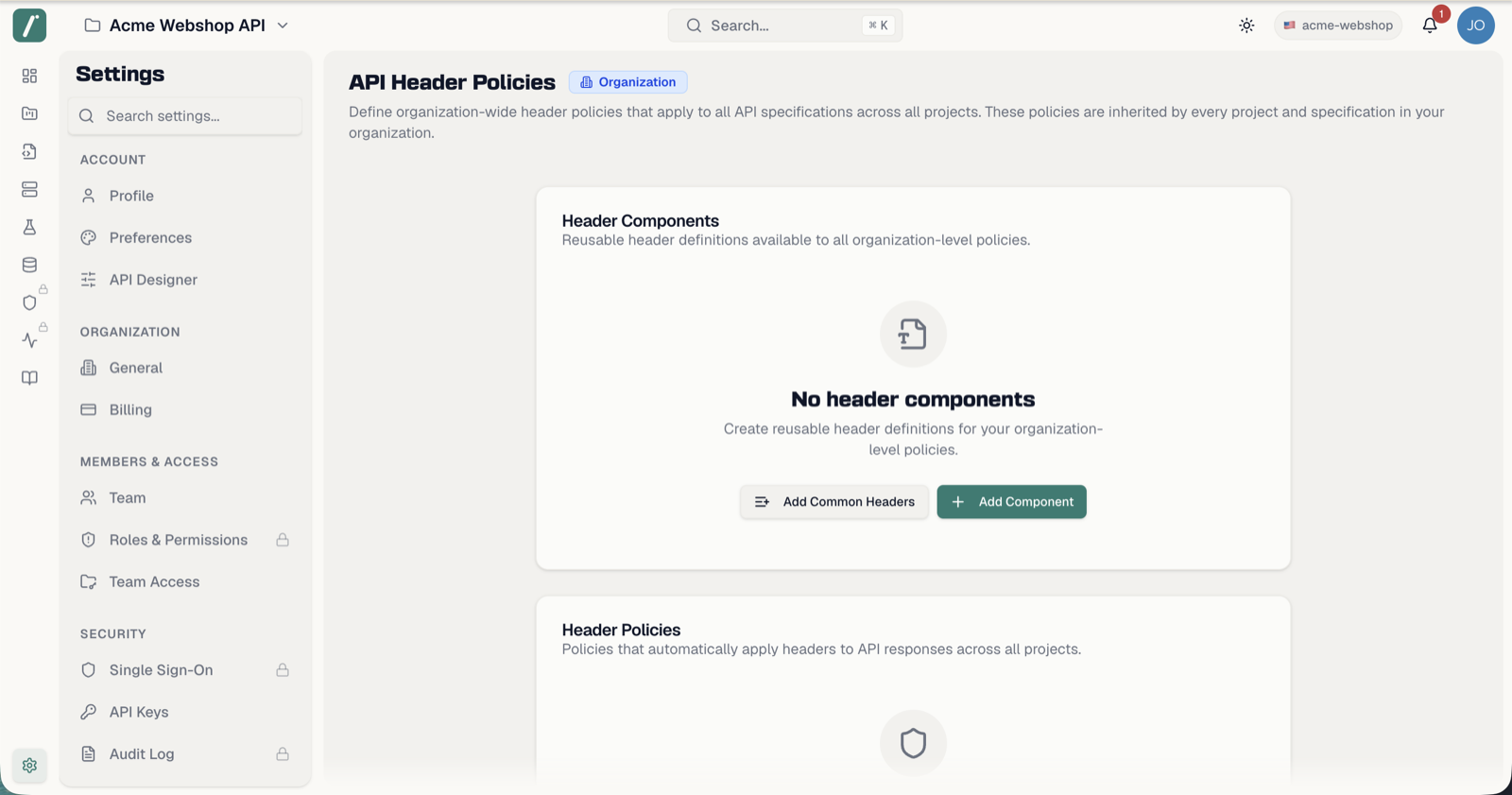
Task: Click the lock icon next to Single Sign-On
Action: 283,670
